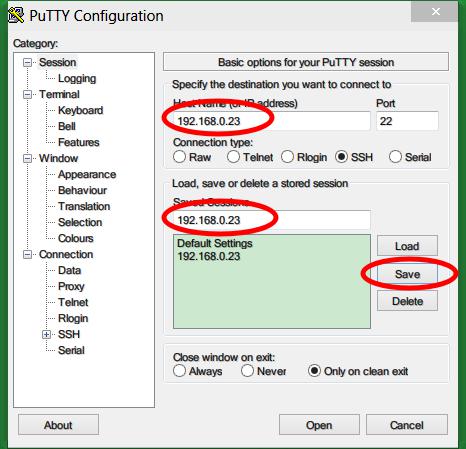Click the Host Name input field
The image size is (466, 449).
(x=272, y=121)
